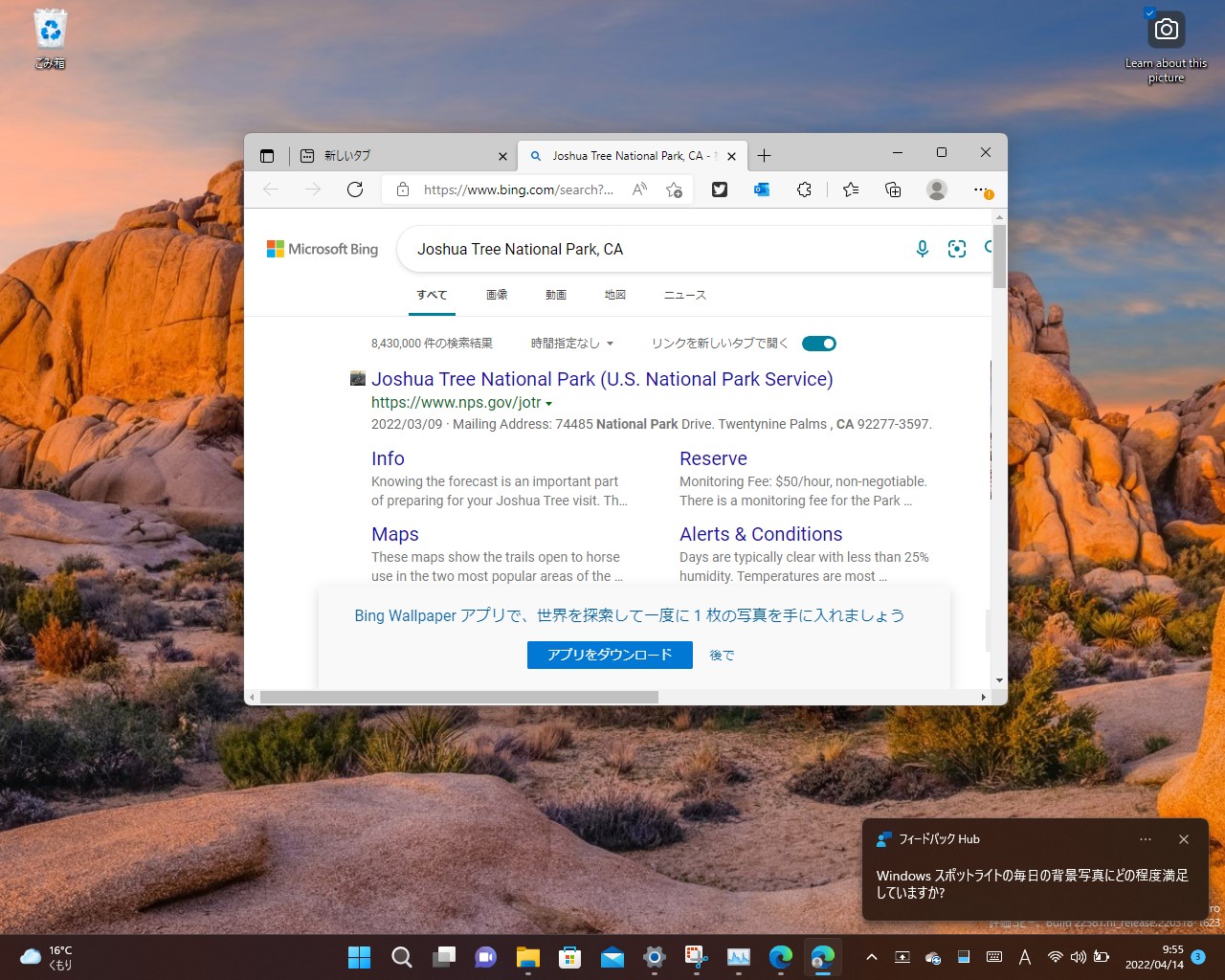The image size is (1225, 980).
Task: Open the Extensions puzzle-piece menu
Action: [804, 189]
